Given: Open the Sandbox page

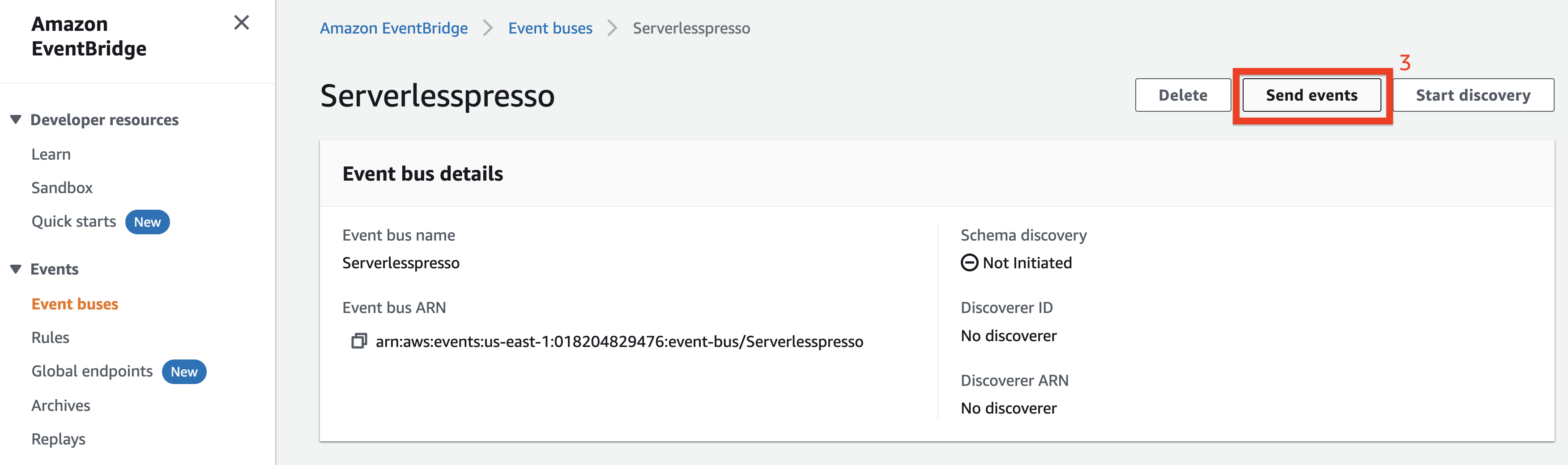Looking at the screenshot, I should click(62, 188).
